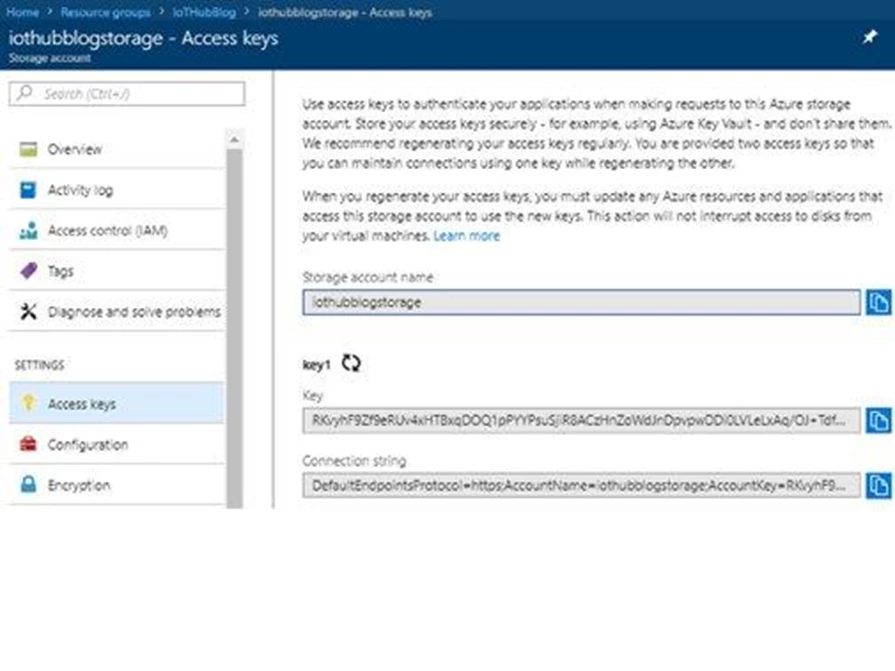Click the Overview icon in sidebar
Screen dimensions: 895x671
28,149
